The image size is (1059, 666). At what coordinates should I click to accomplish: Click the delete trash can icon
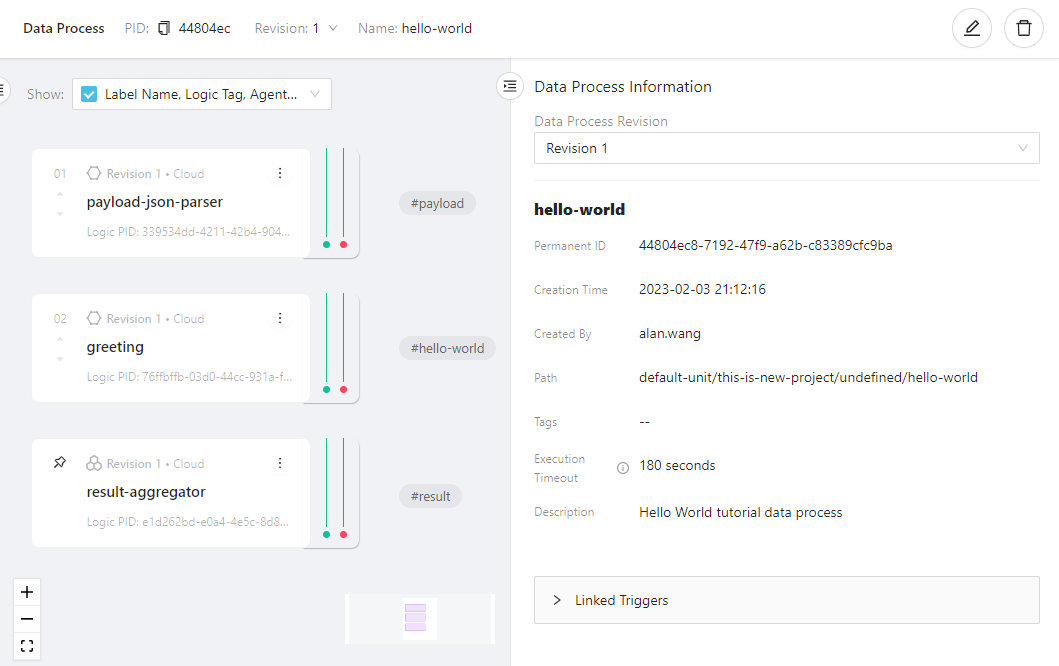coord(1023,28)
